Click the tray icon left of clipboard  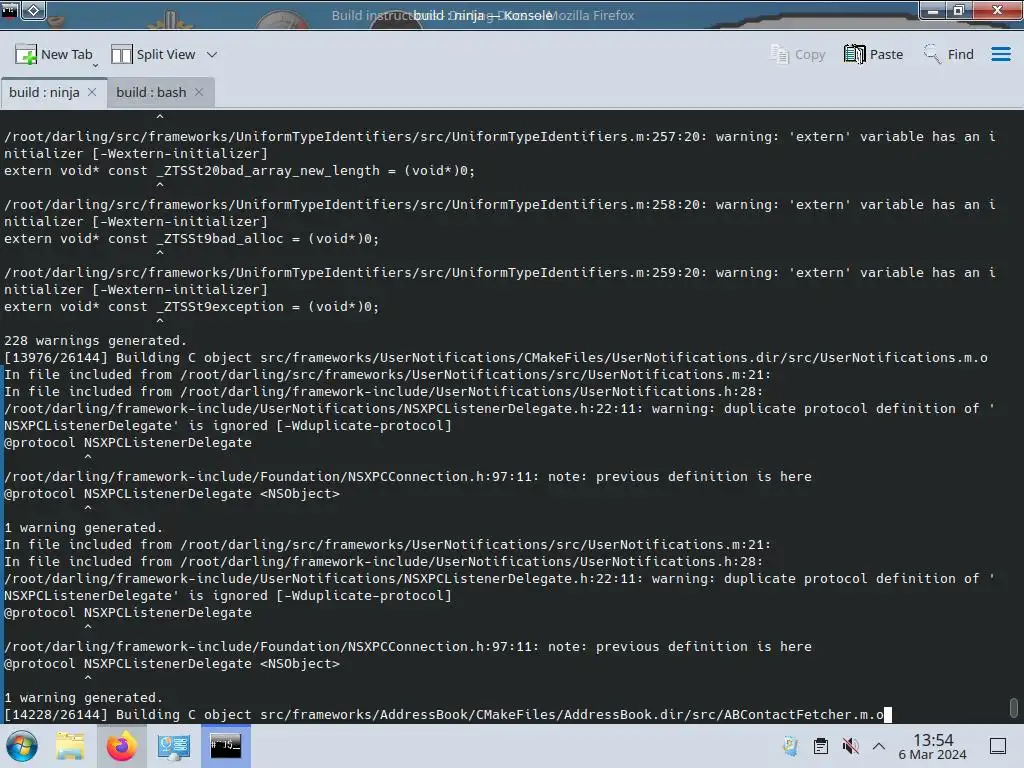[790, 746]
